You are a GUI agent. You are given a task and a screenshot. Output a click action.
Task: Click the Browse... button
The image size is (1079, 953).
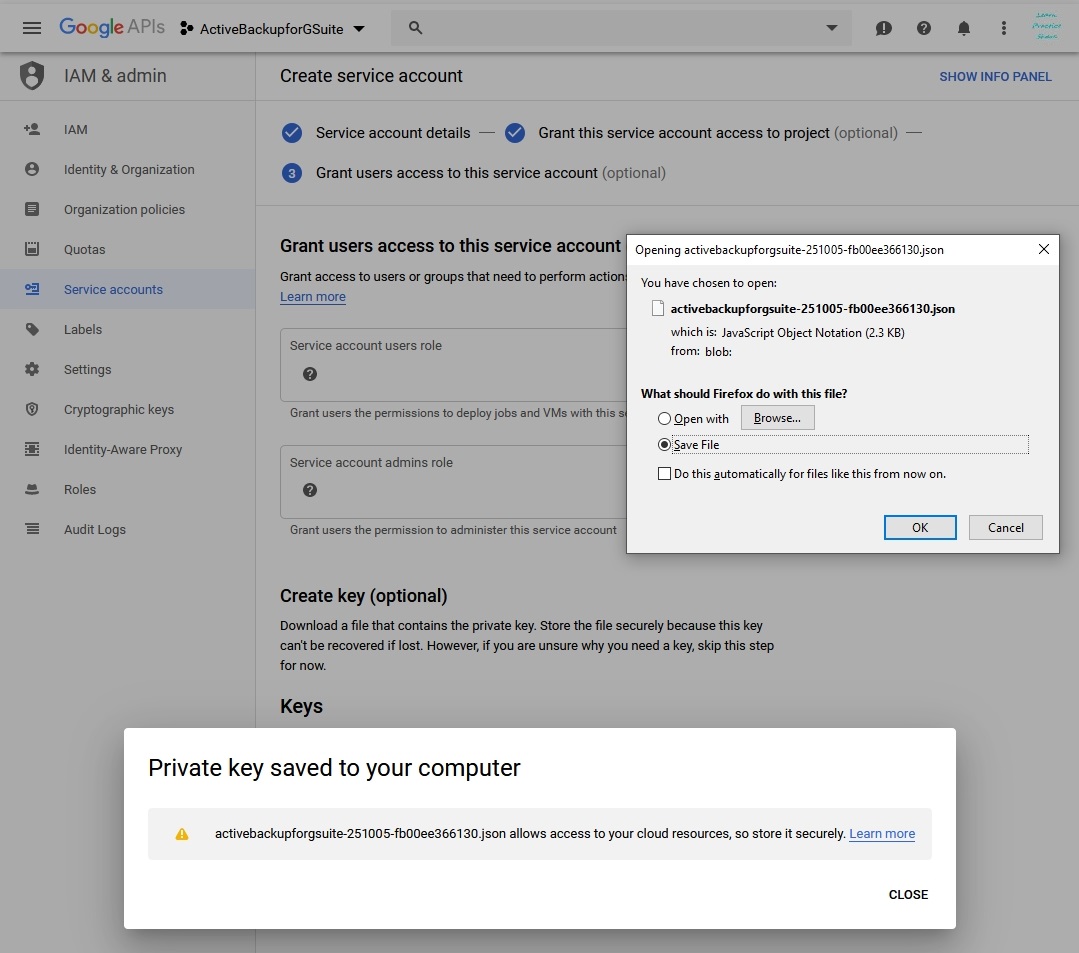click(x=777, y=418)
